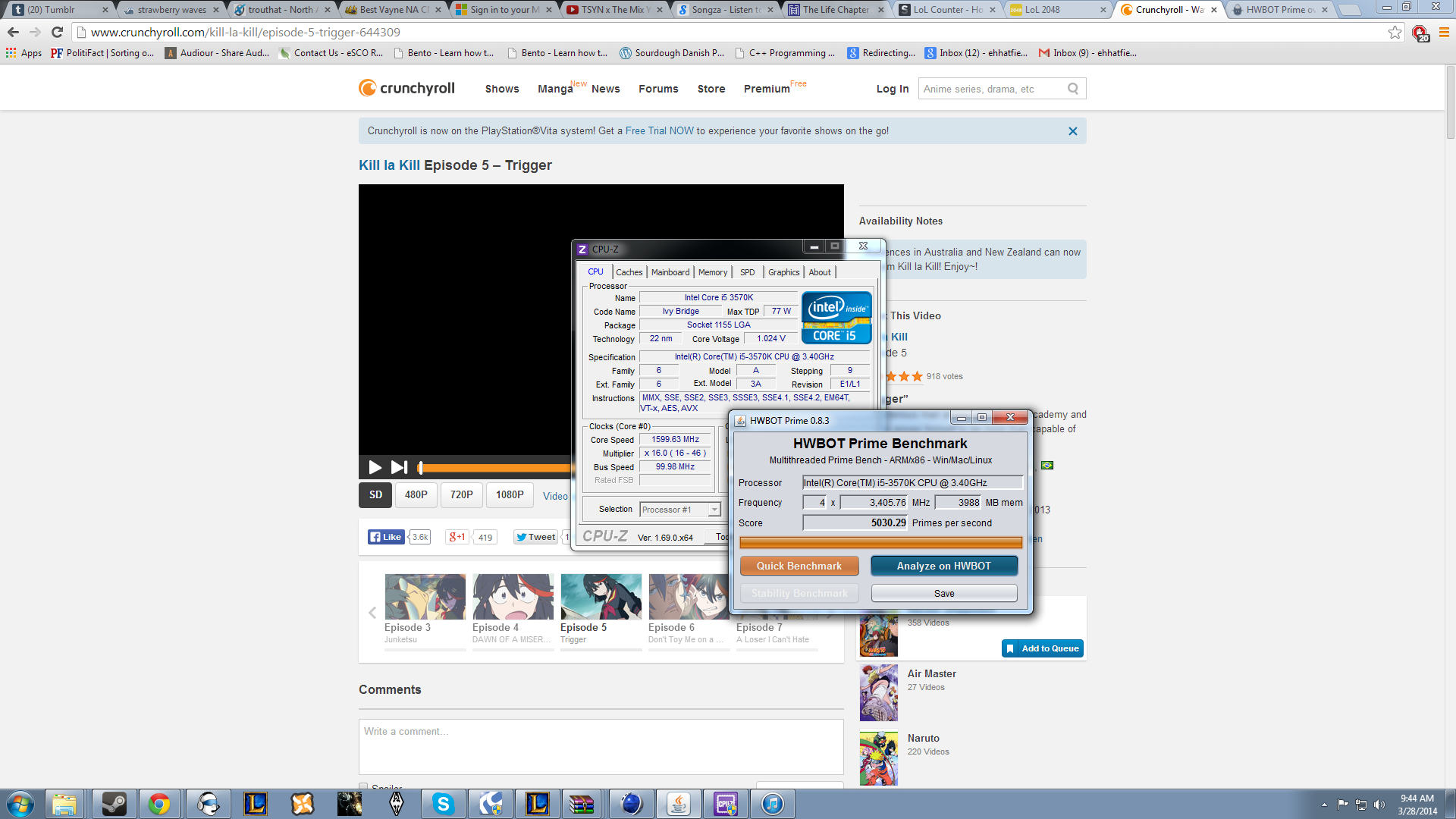Click the Facebook Like button
Image resolution: width=1456 pixels, height=819 pixels.
386,537
